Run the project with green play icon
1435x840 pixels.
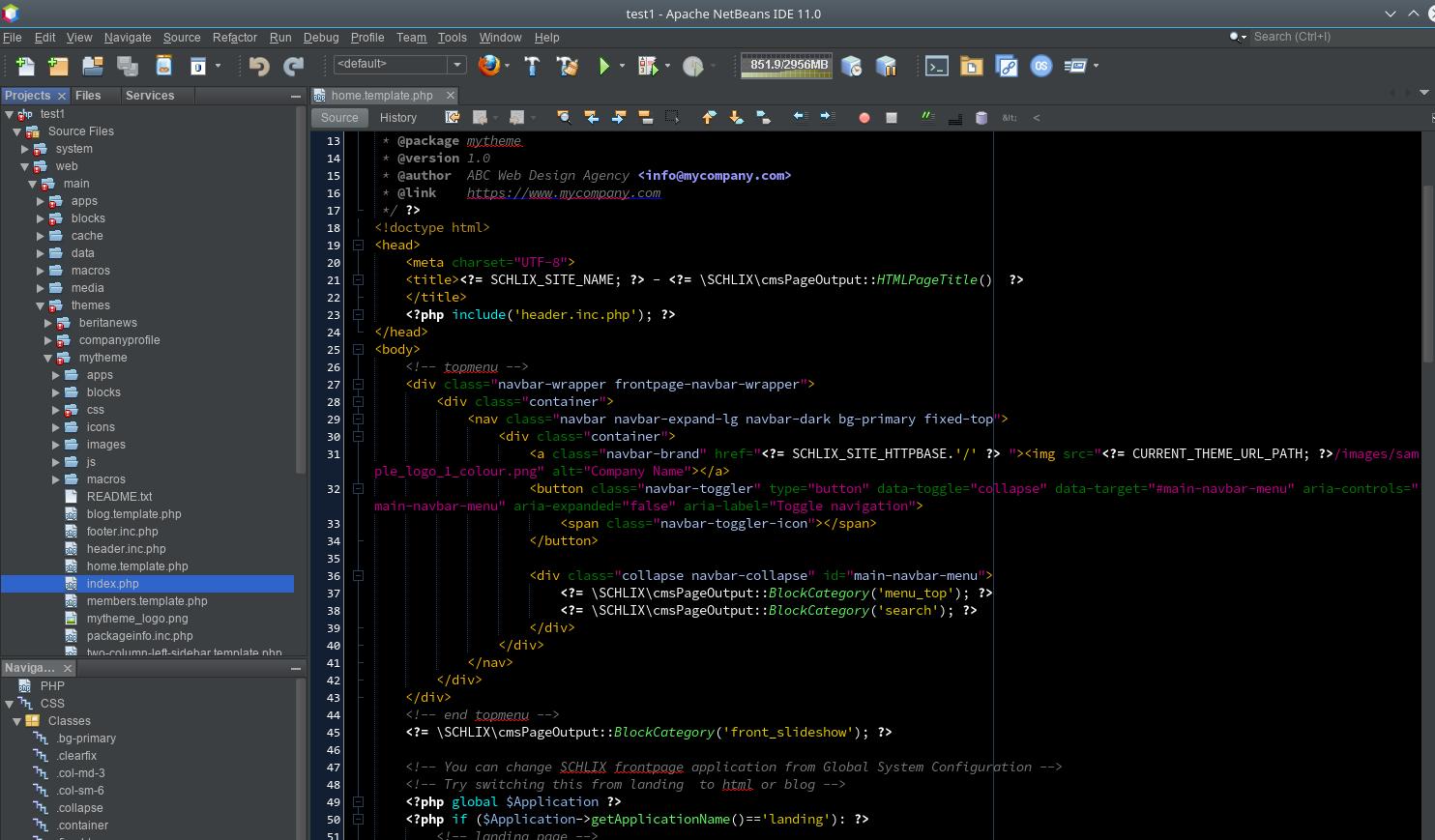click(x=604, y=66)
